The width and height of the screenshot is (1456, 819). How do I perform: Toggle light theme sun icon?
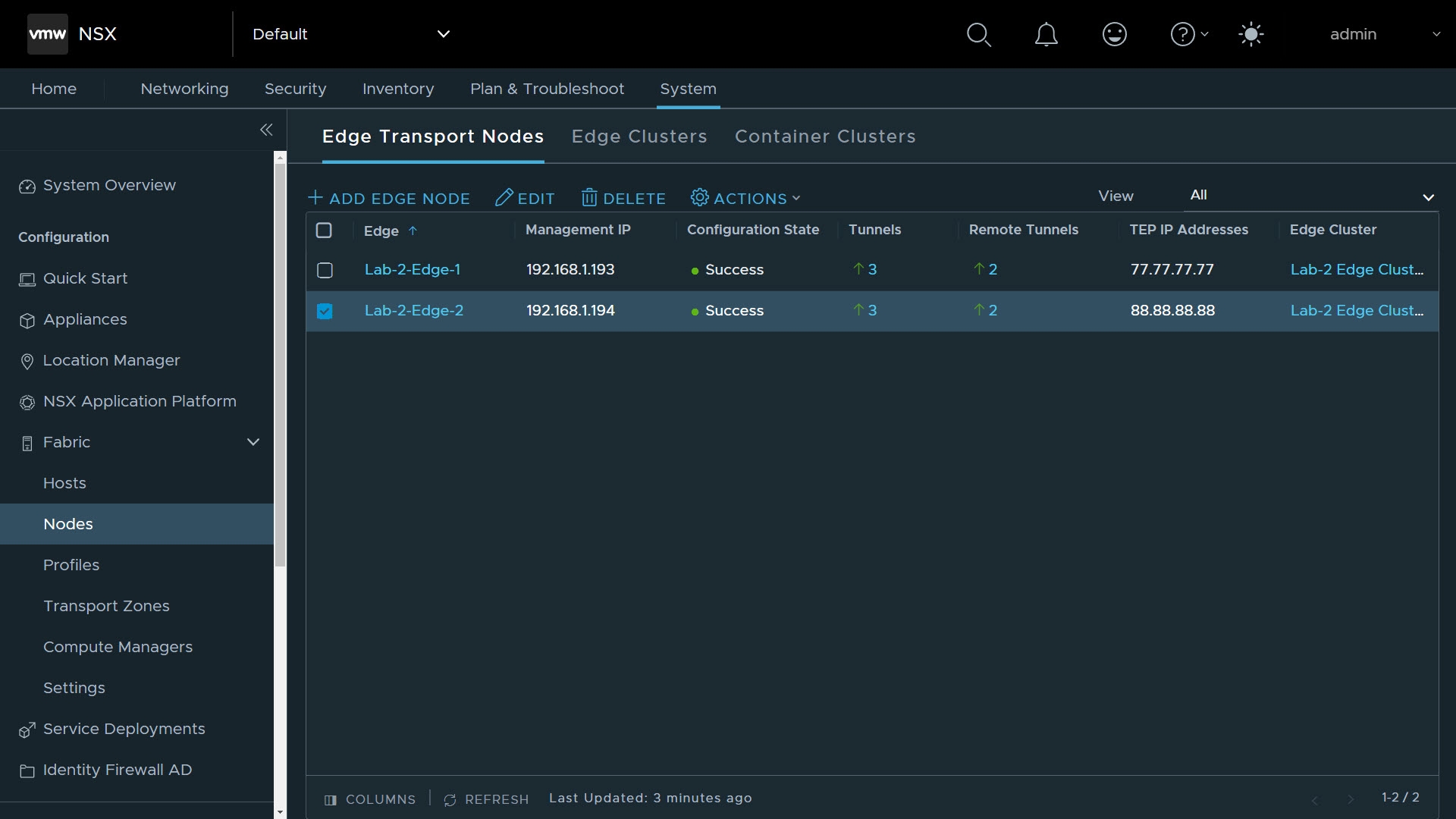(x=1250, y=35)
